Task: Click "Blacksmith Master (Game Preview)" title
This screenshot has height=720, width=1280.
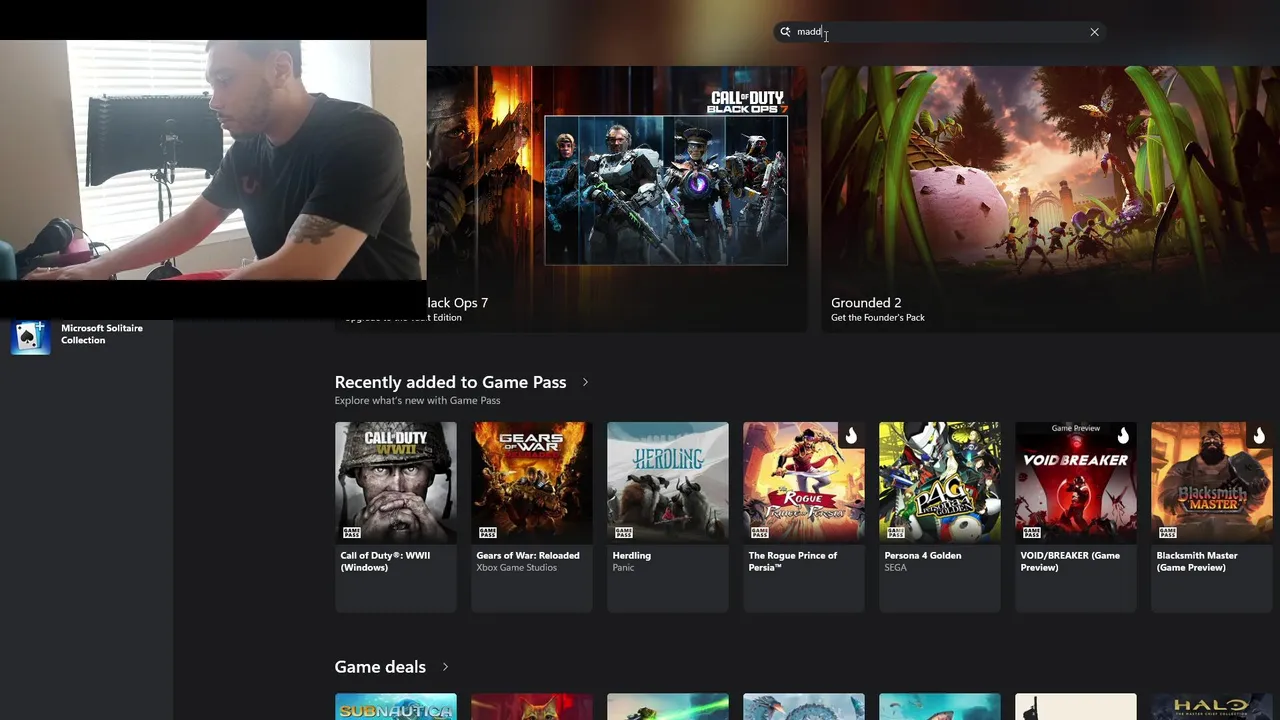Action: coord(1197,562)
